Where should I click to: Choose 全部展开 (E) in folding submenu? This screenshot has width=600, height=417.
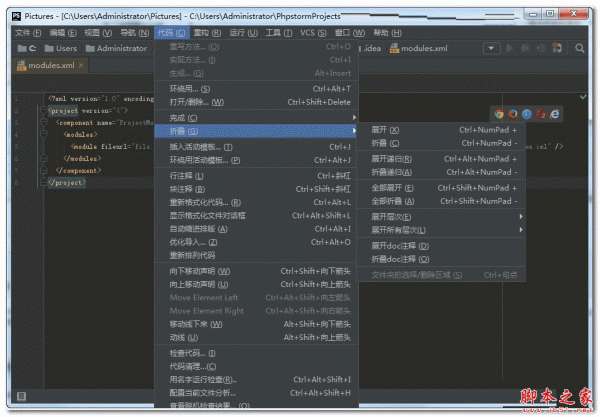click(441, 188)
